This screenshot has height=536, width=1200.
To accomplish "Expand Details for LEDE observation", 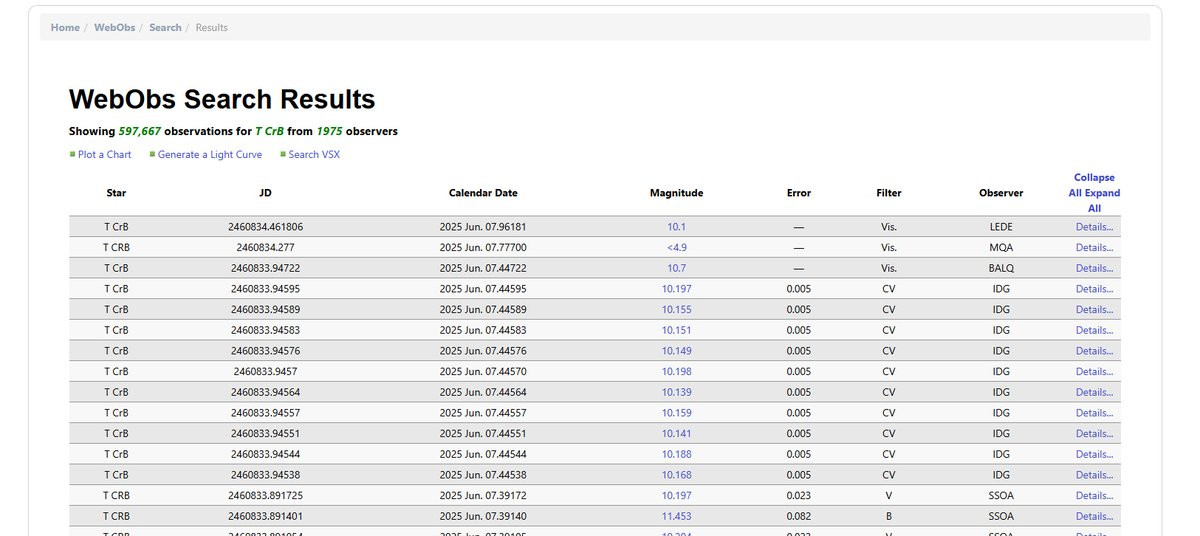I will (x=1094, y=227).
